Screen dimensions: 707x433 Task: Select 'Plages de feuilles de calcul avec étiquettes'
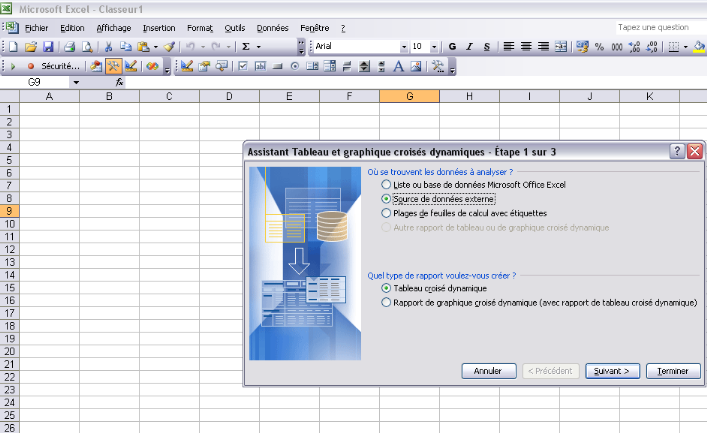tap(387, 213)
